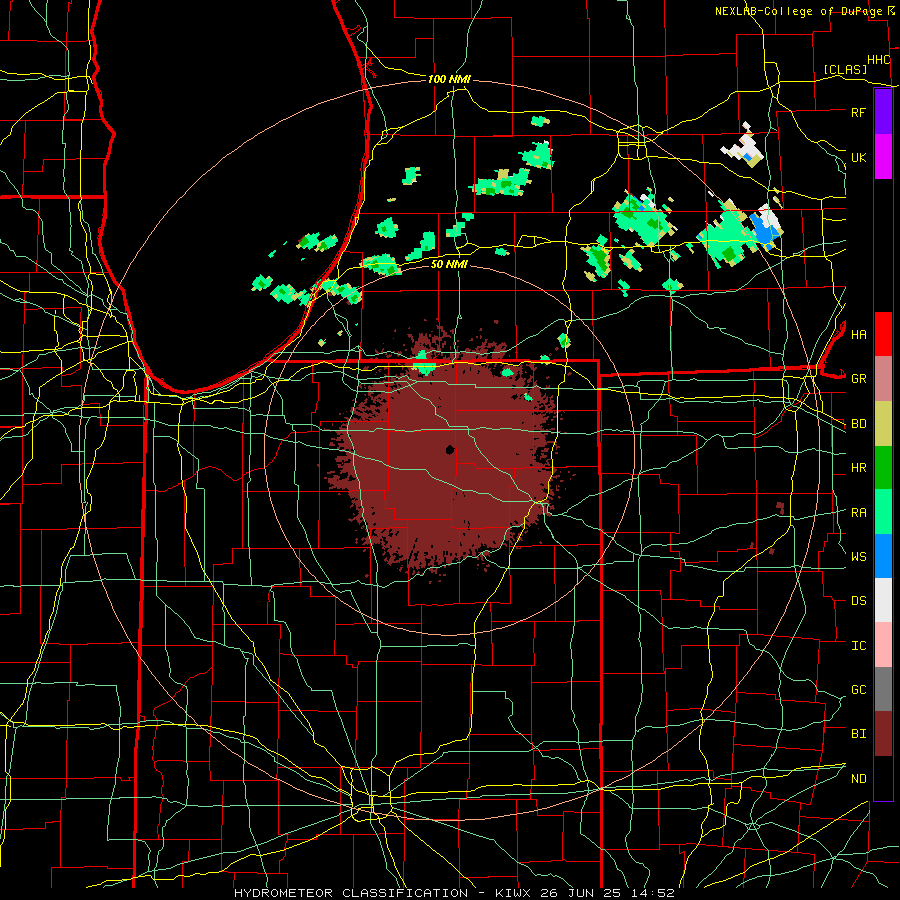
Task: Click the 50 NMI range ring label
Action: 449,264
